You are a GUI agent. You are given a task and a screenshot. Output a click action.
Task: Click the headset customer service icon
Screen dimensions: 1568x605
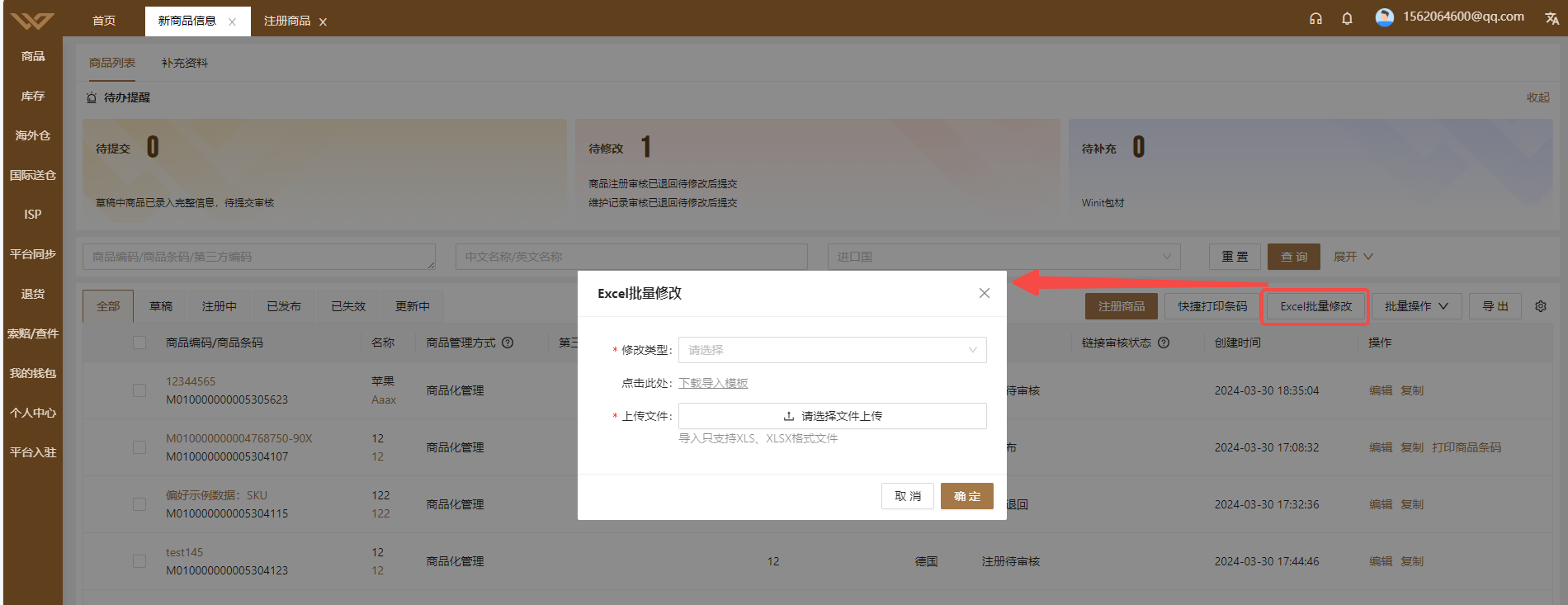(1315, 18)
